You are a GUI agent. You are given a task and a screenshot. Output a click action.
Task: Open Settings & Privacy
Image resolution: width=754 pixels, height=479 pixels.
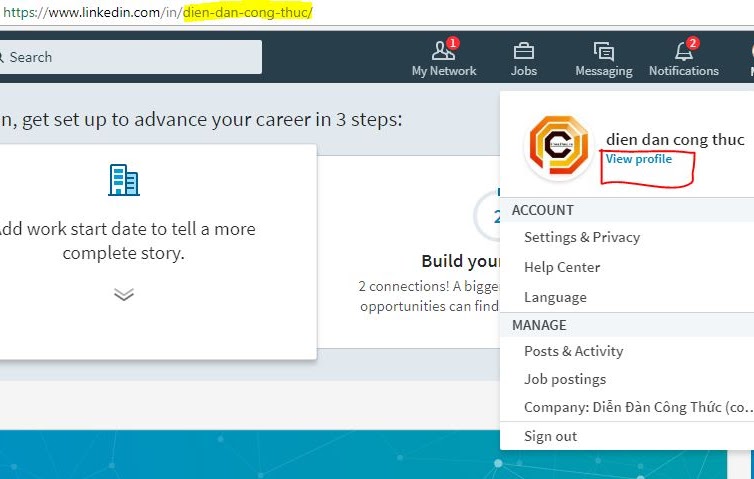pyautogui.click(x=582, y=237)
